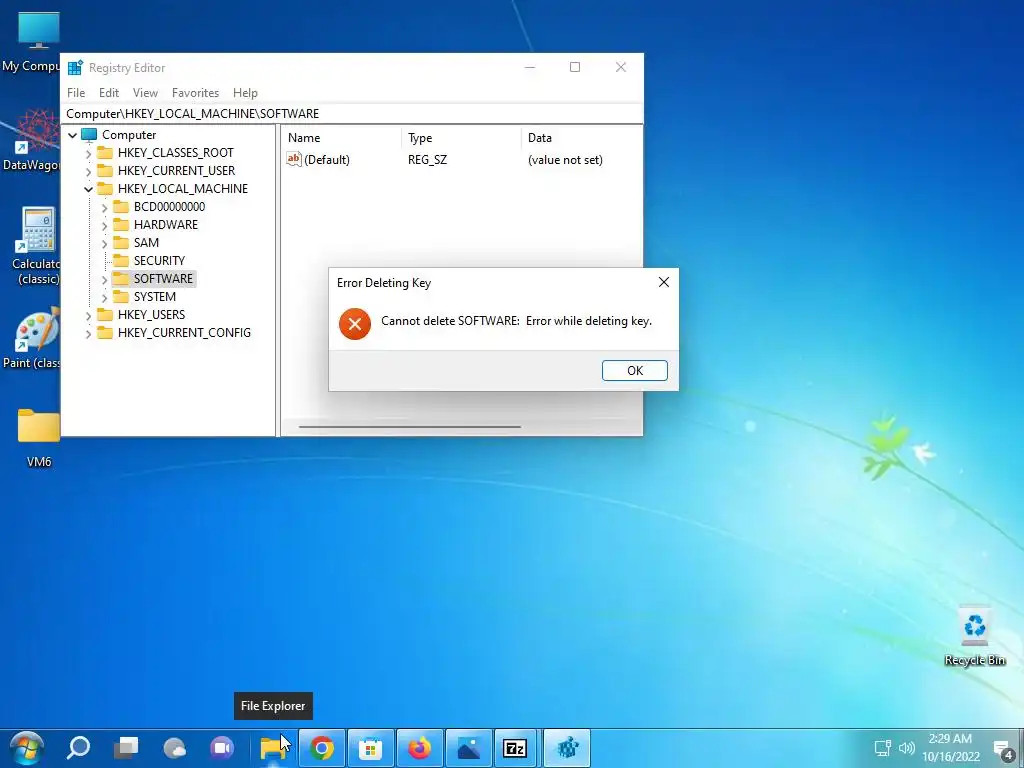
Task: Open 7-Zip from taskbar
Action: (x=515, y=748)
